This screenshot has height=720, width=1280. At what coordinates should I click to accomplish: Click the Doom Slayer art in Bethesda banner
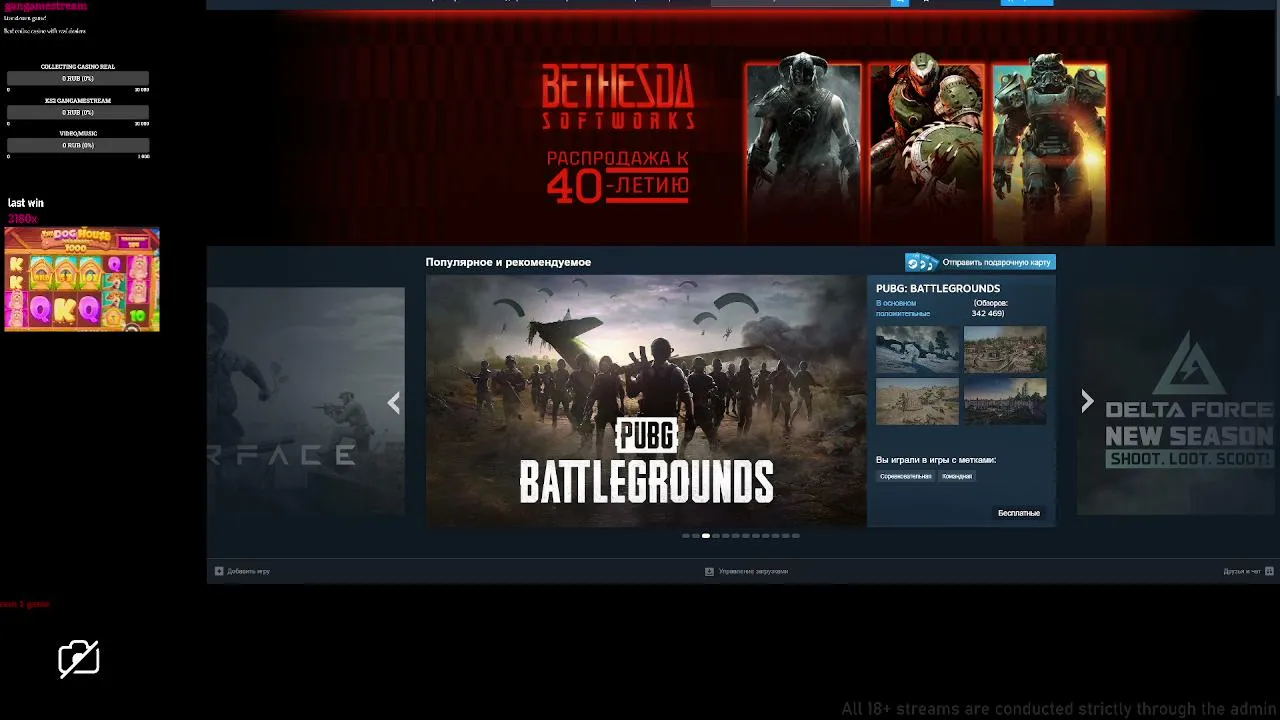926,150
